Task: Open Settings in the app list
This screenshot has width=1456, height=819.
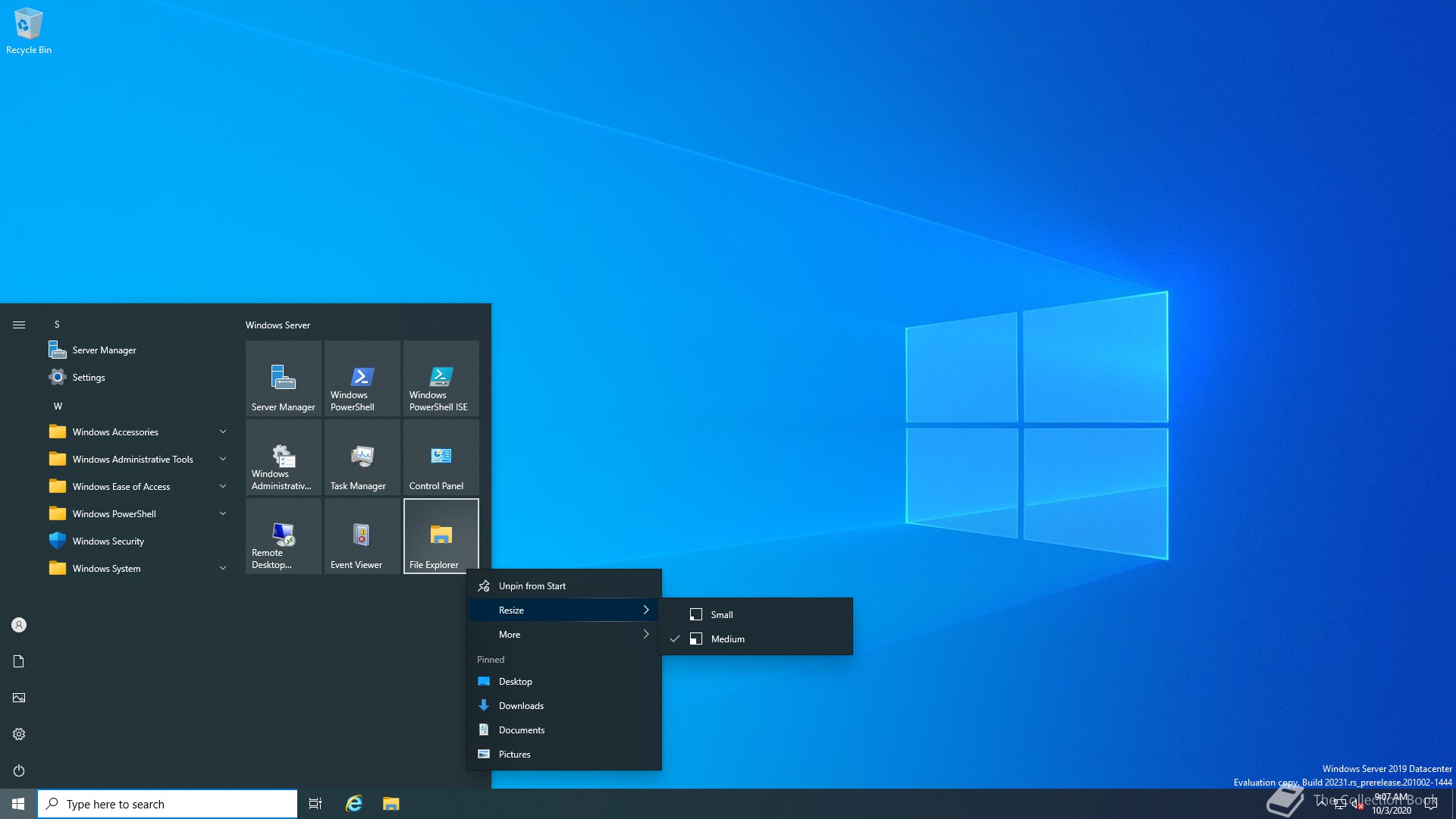Action: coord(138,377)
